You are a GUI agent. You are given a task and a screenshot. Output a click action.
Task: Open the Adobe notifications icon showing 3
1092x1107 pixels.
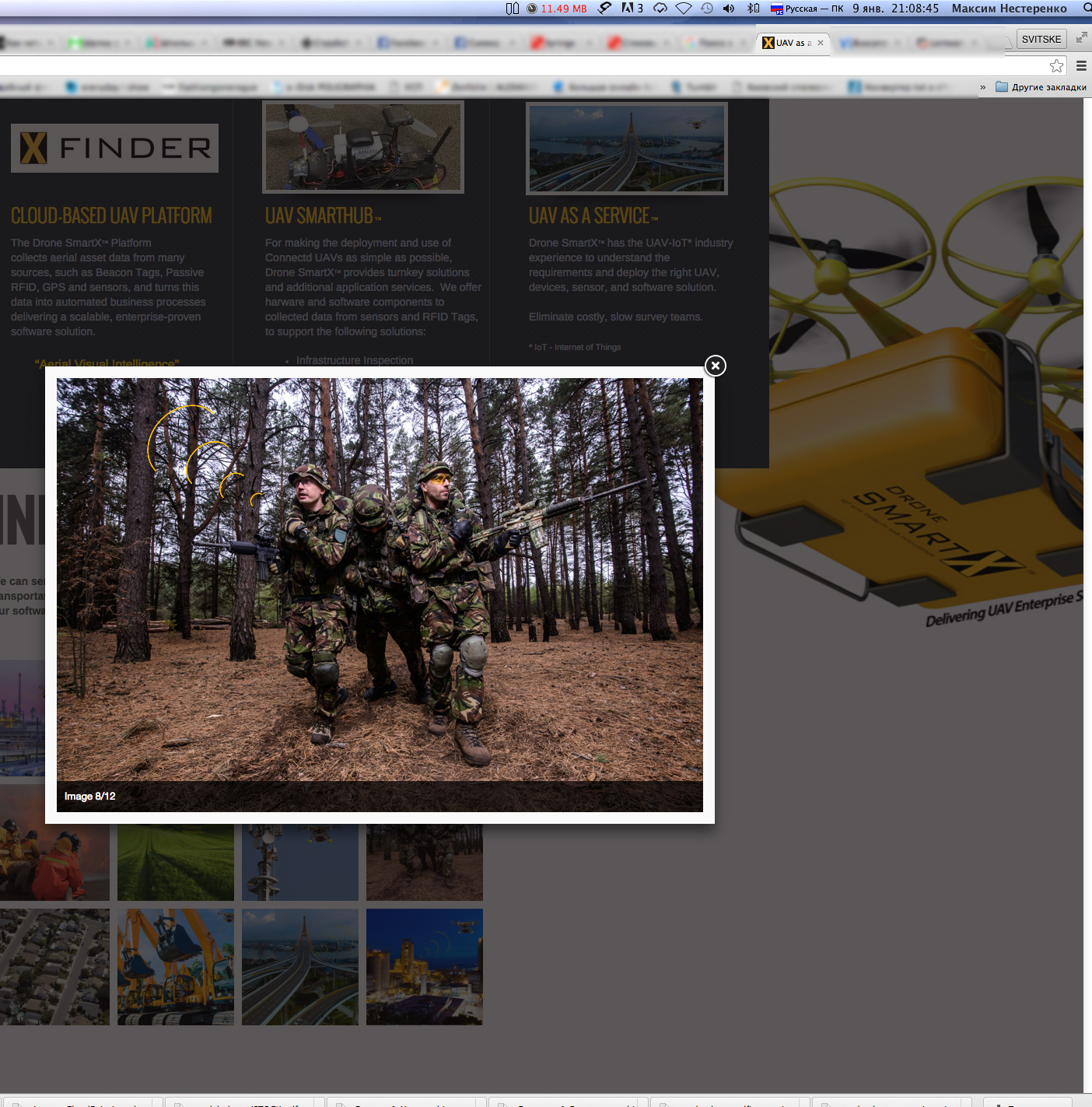[x=632, y=8]
